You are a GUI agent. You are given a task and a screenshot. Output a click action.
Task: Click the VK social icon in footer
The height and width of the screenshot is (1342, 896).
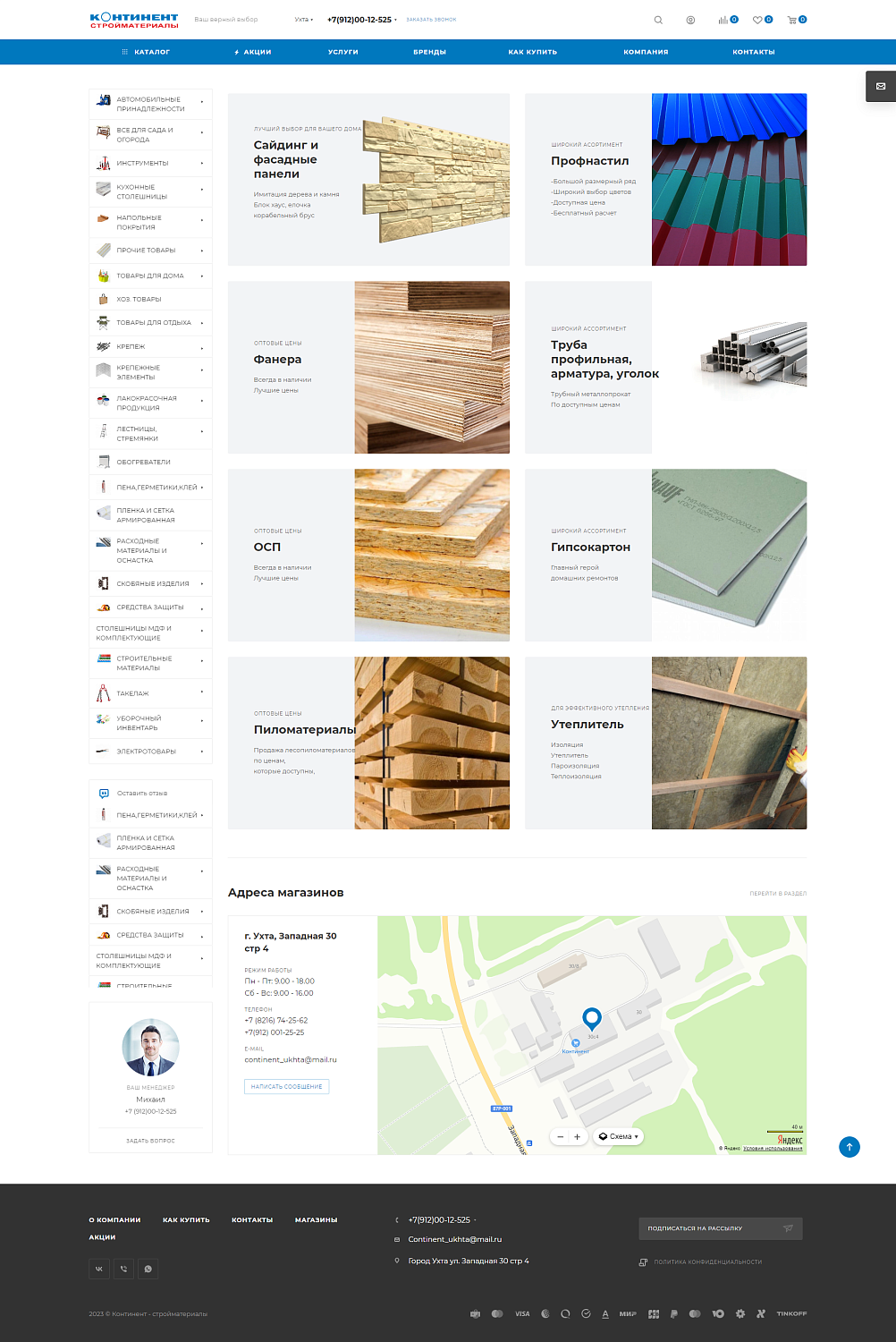(x=99, y=1269)
